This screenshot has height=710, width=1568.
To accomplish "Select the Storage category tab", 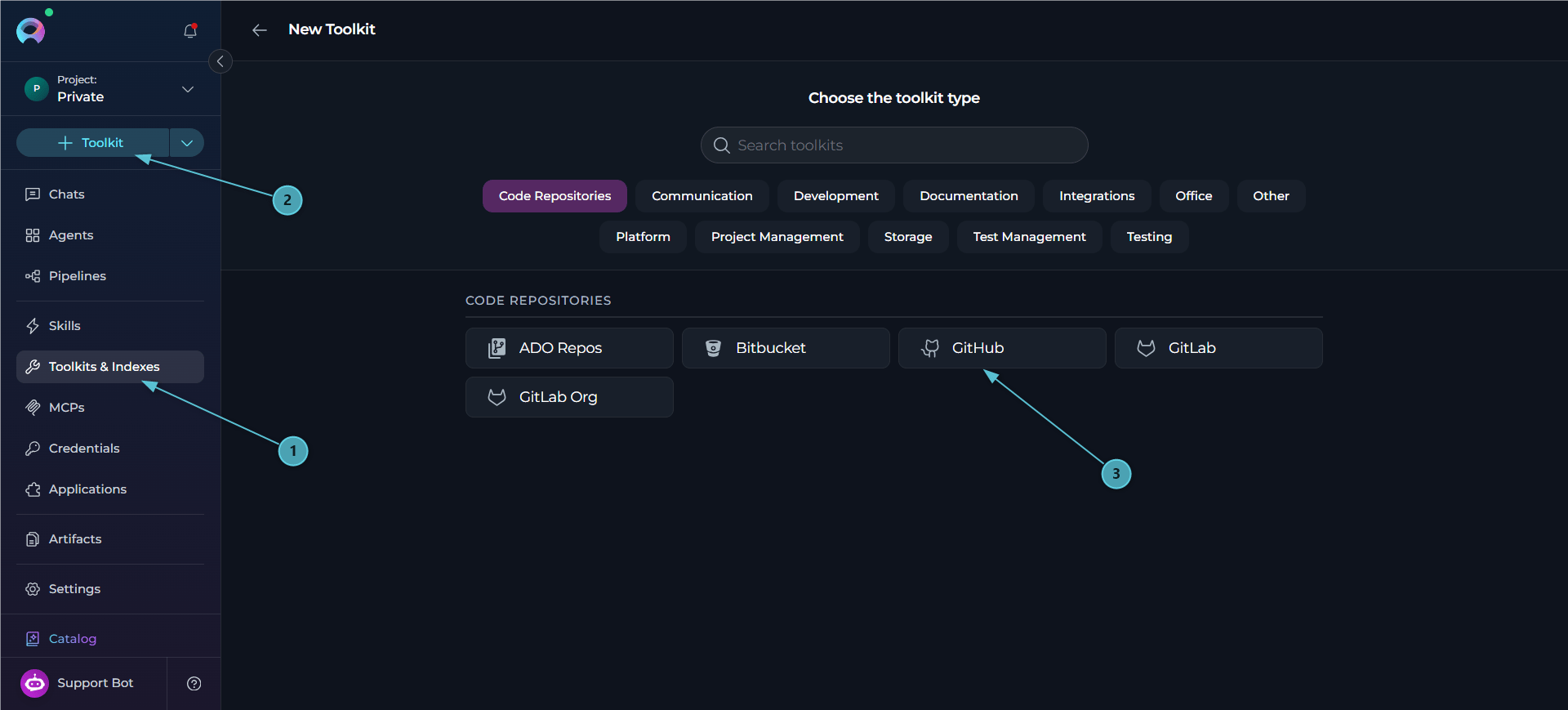I will [x=908, y=237].
